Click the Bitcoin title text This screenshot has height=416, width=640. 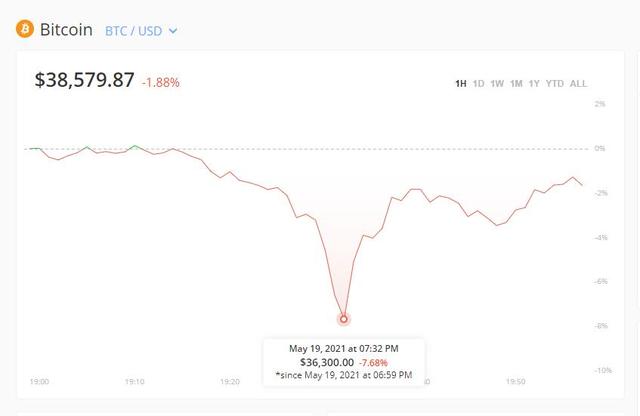[66, 30]
